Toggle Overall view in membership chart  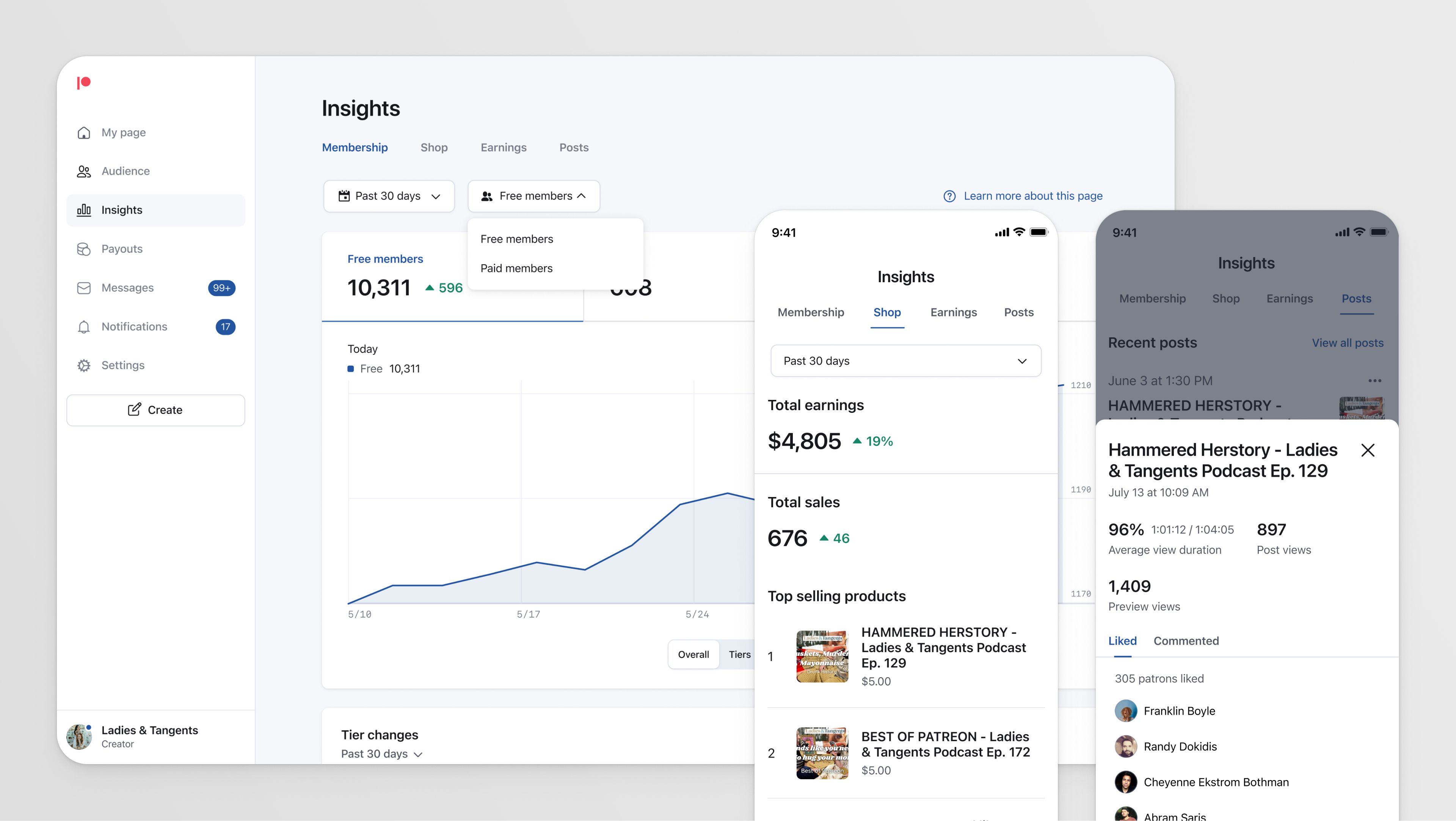[x=694, y=654]
